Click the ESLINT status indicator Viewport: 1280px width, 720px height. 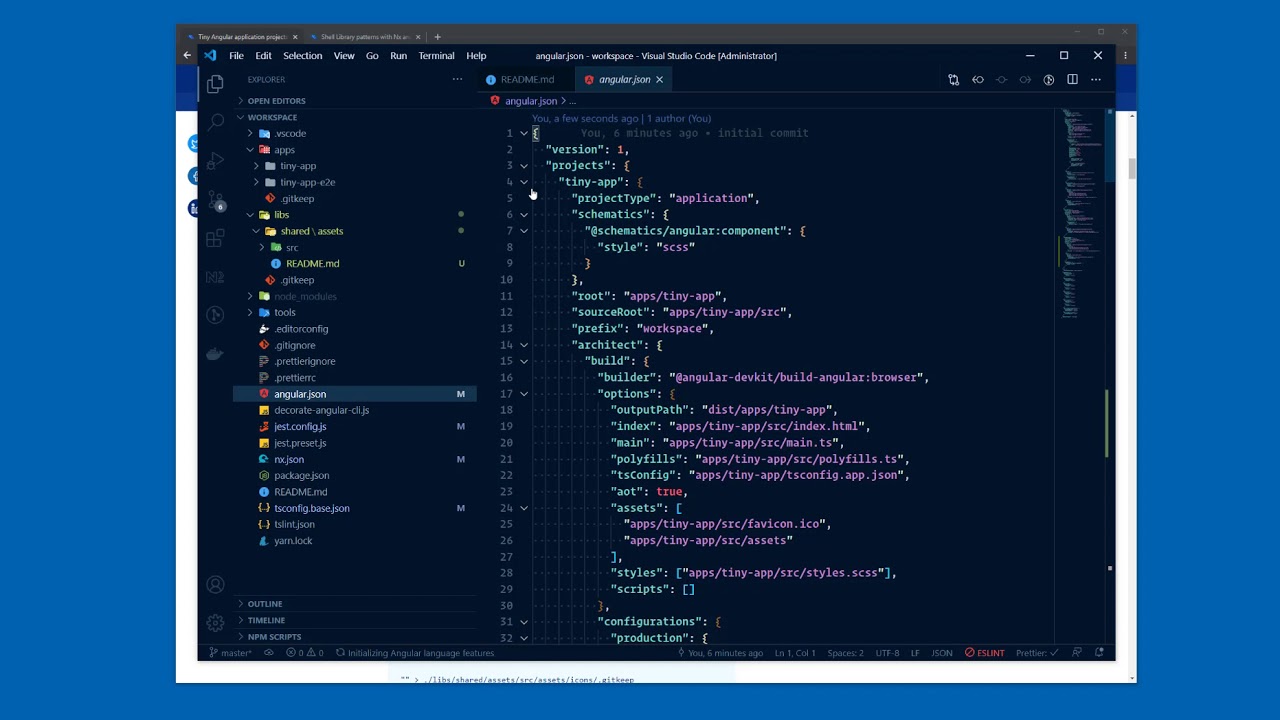coord(985,653)
